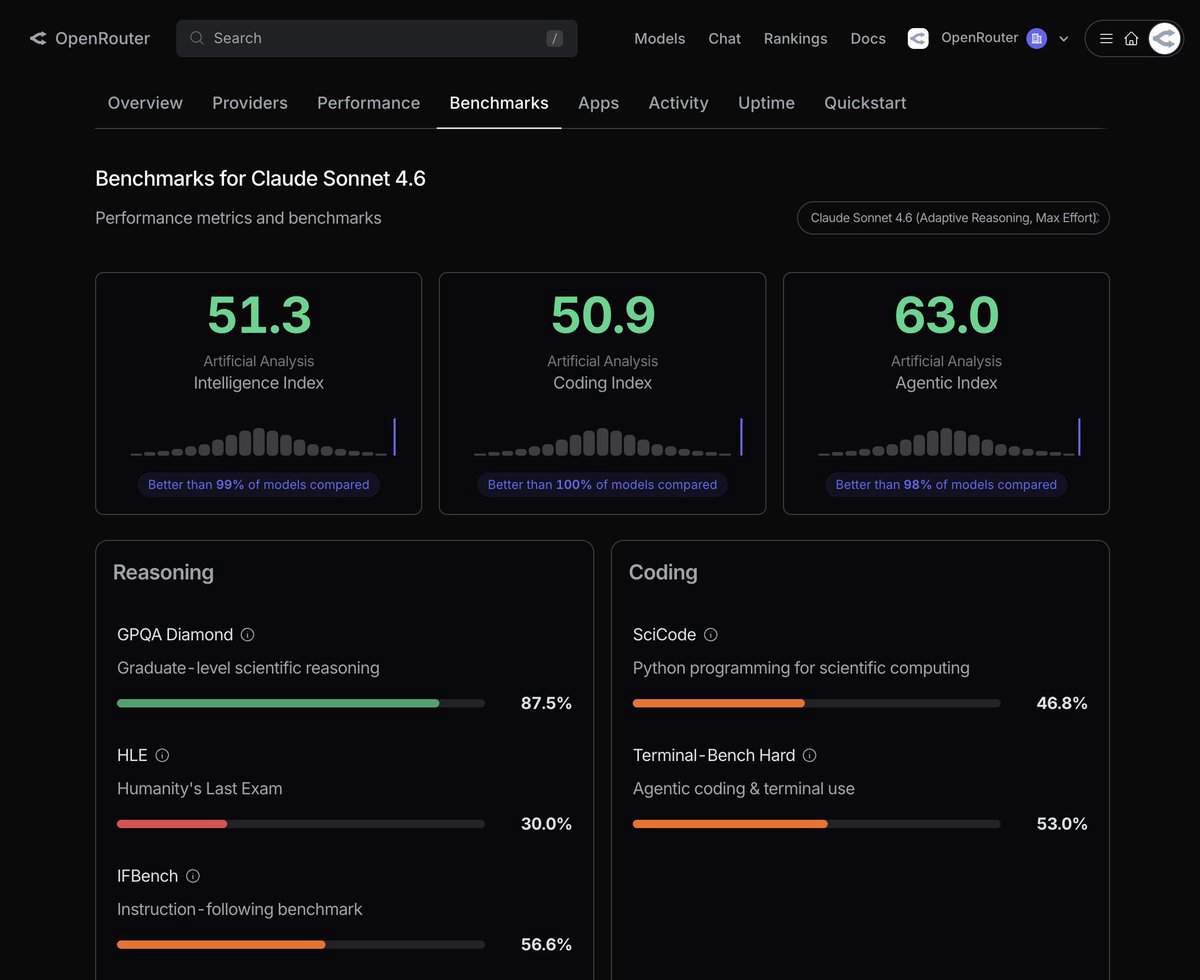Navigate to Docs in top navigation
Image resolution: width=1200 pixels, height=980 pixels.
[x=868, y=38]
